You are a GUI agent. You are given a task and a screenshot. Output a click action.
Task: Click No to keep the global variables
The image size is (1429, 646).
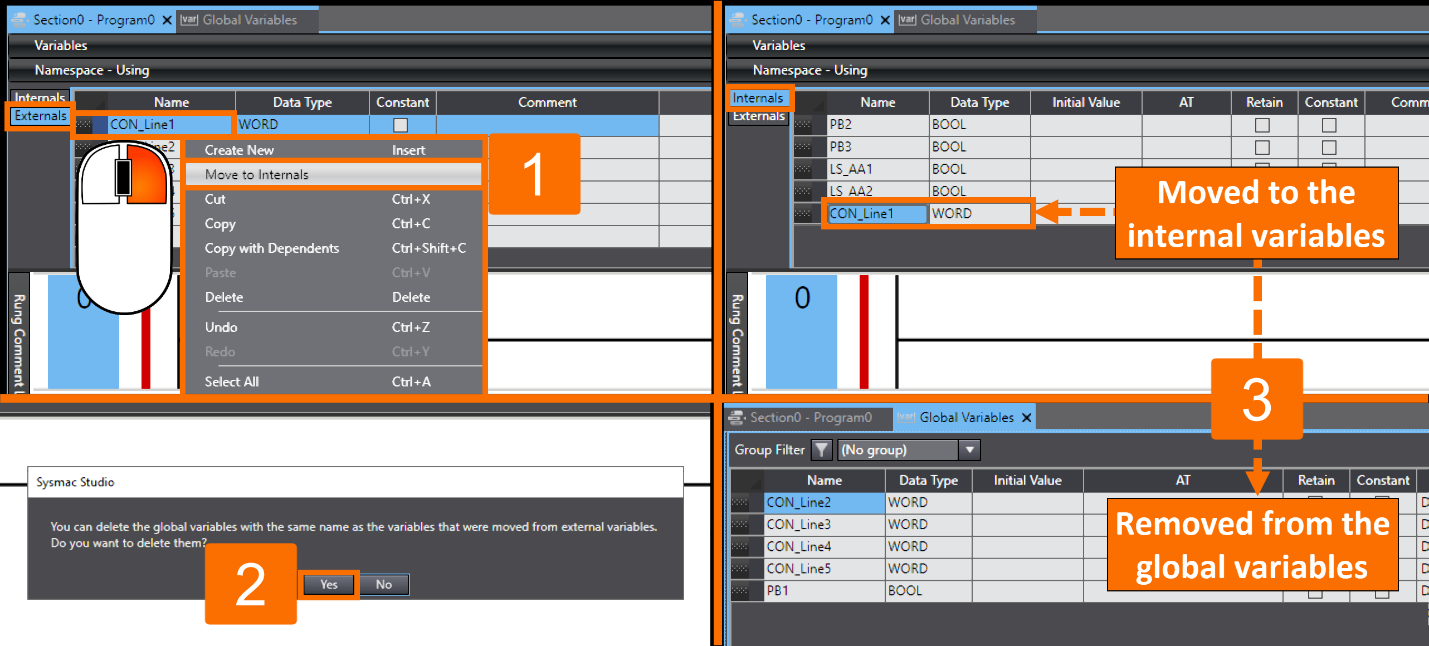pos(384,584)
